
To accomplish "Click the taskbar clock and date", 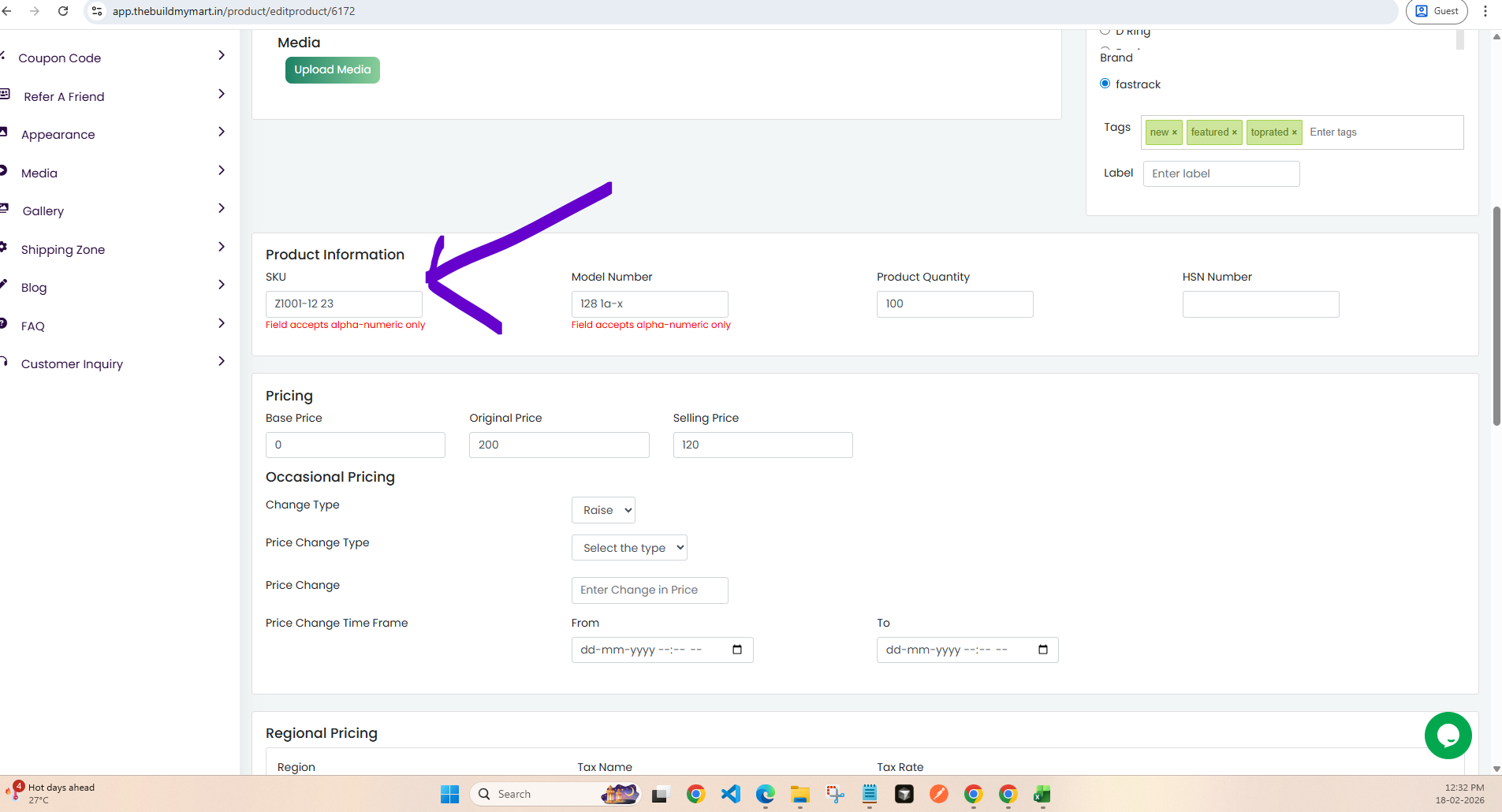I will tap(1459, 794).
